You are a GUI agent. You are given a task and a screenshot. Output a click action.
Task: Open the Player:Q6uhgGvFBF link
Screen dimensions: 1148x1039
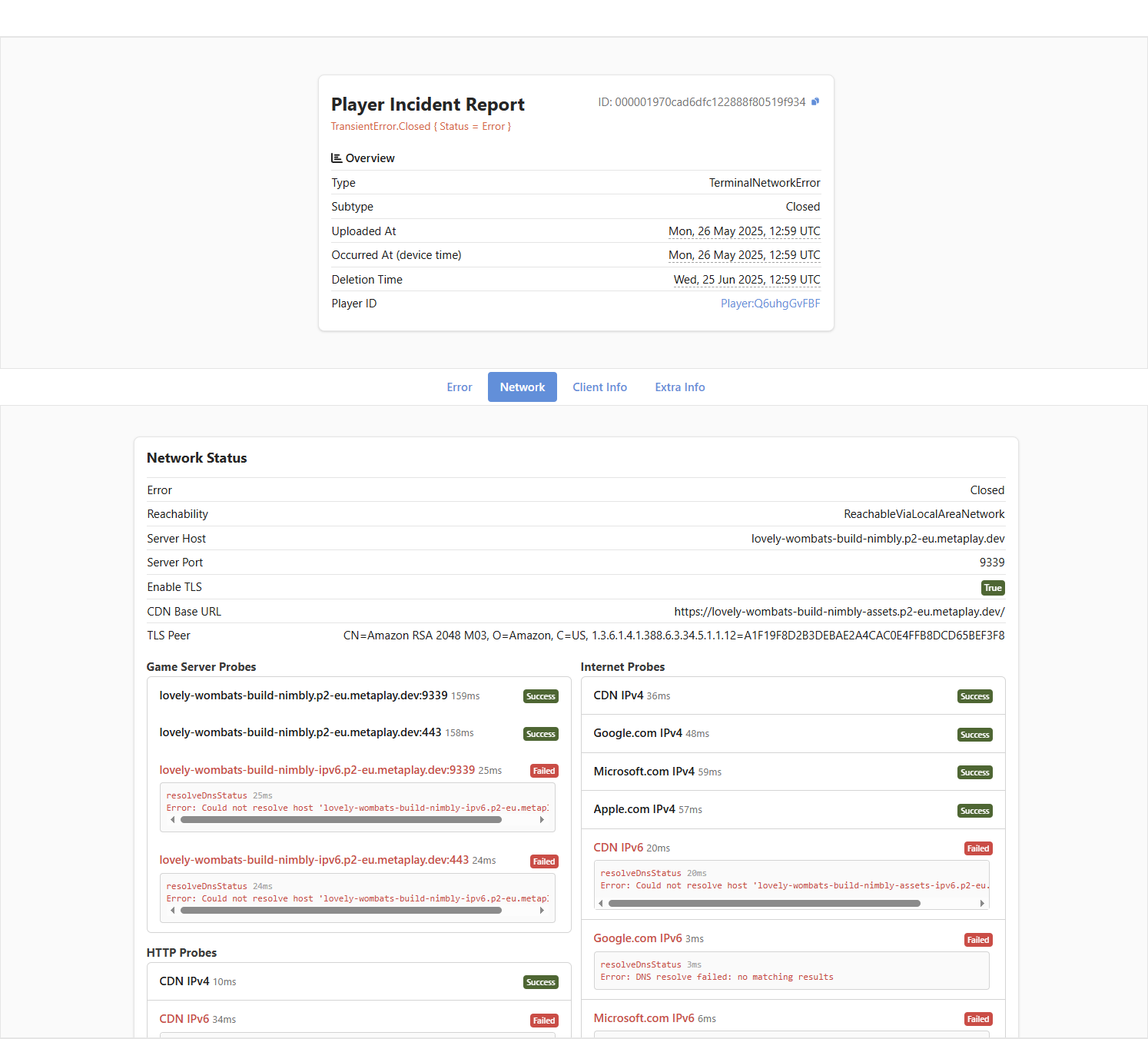tap(770, 304)
